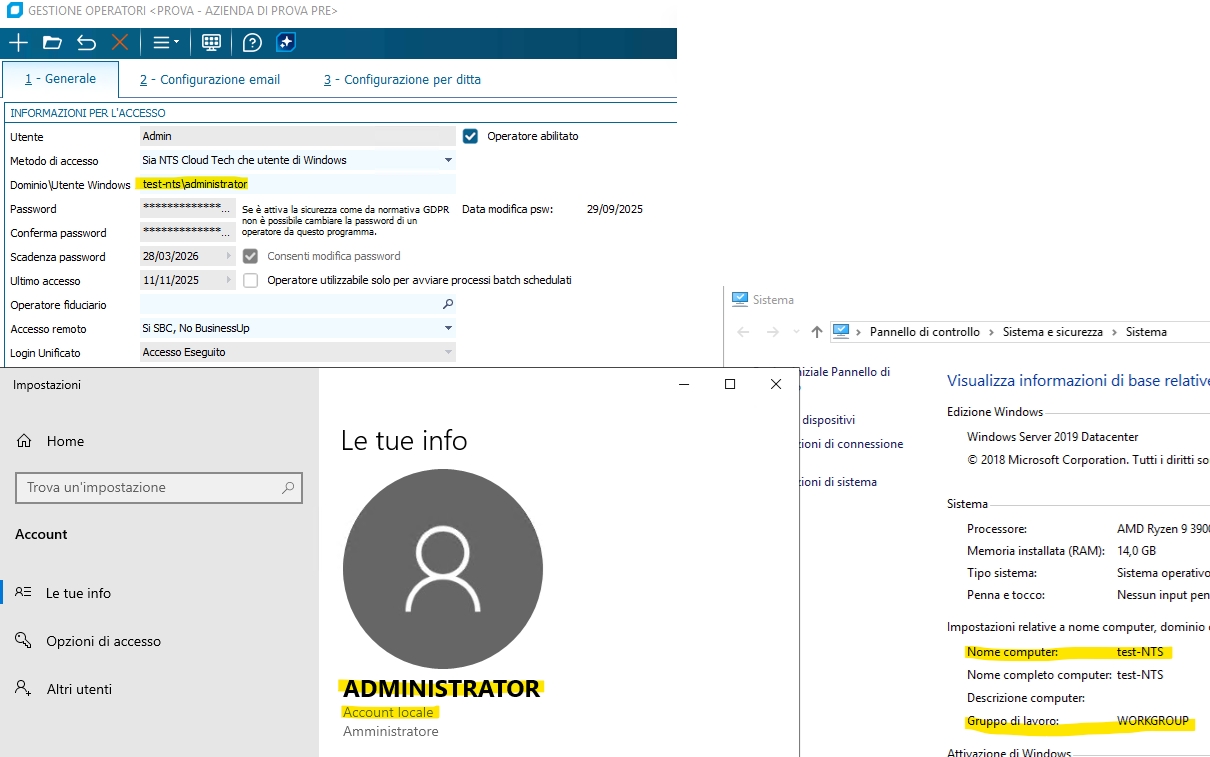Image resolution: width=1210 pixels, height=757 pixels.
Task: Click the search magnifier in Impostazioni
Action: click(x=288, y=488)
